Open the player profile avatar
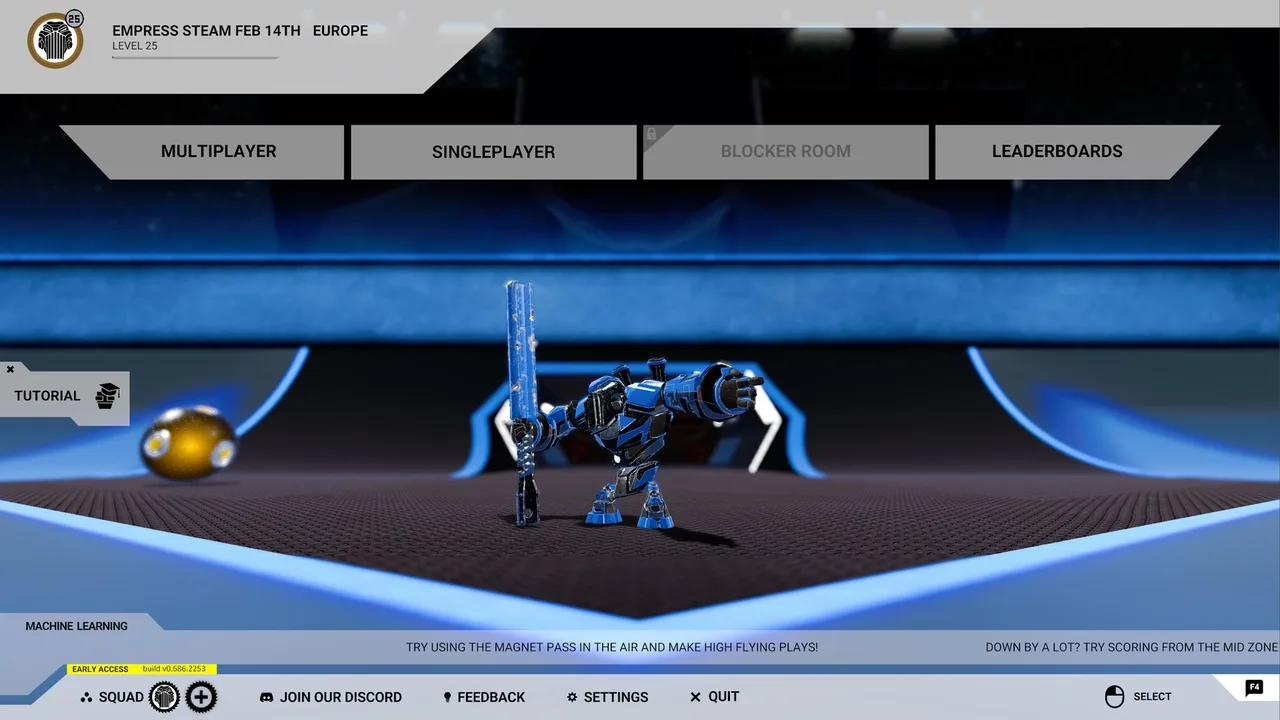The width and height of the screenshot is (1280, 720). (55, 41)
